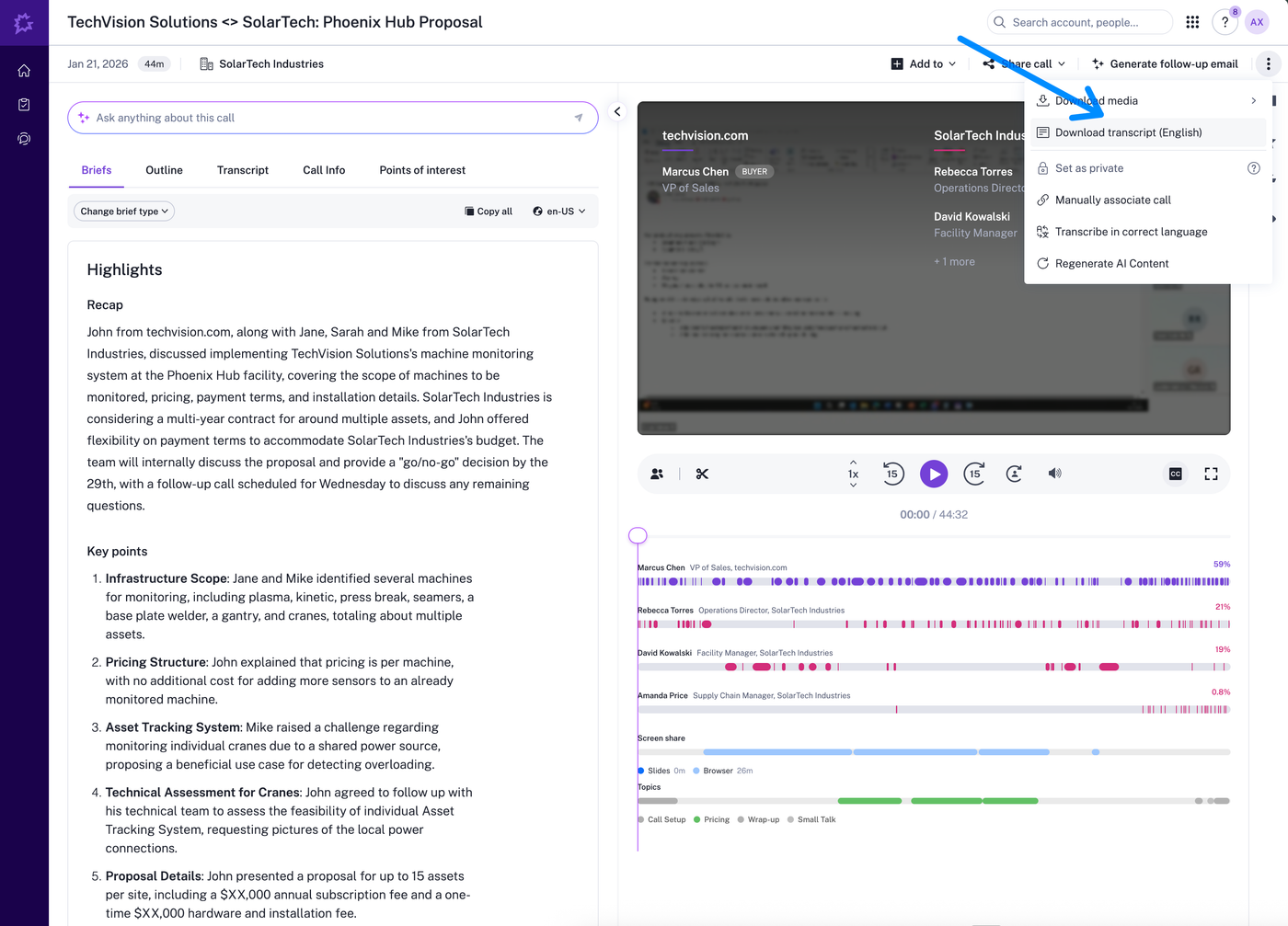The height and width of the screenshot is (926, 1288).
Task: Open the home page from the sidebar
Action: click(x=24, y=71)
